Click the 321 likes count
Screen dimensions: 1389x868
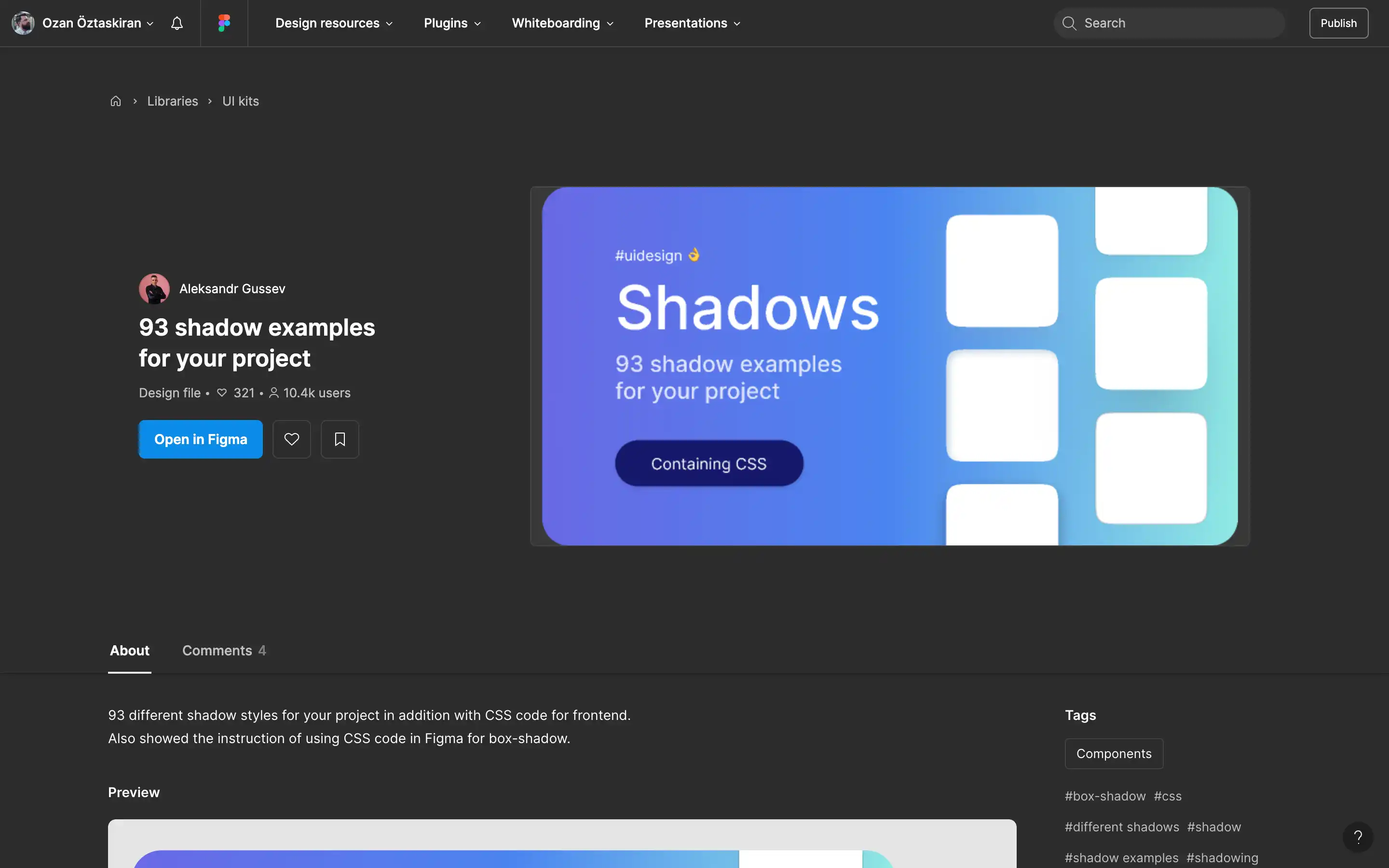(236, 393)
